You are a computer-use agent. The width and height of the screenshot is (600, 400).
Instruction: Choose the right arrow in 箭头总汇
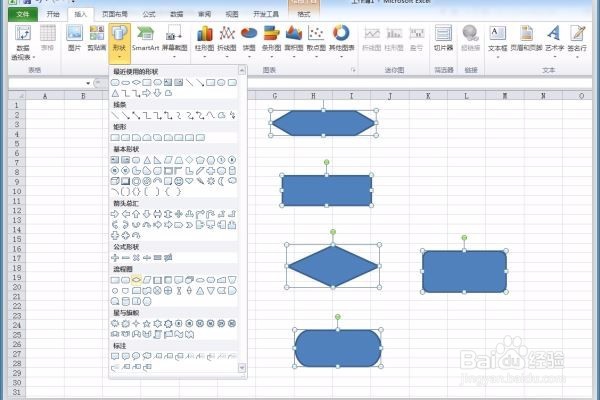pyautogui.click(x=115, y=214)
